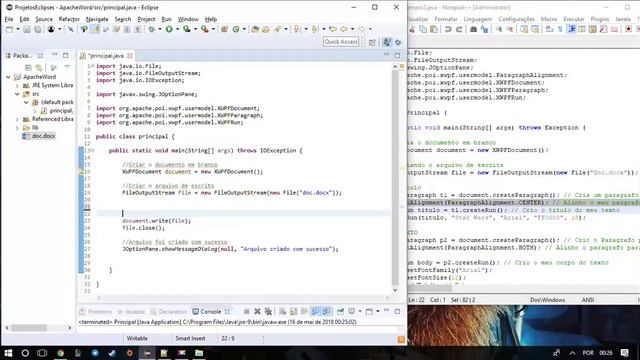640x360 pixels.
Task: Open the Linguagem menu in Notepad++
Action: coord(478,19)
